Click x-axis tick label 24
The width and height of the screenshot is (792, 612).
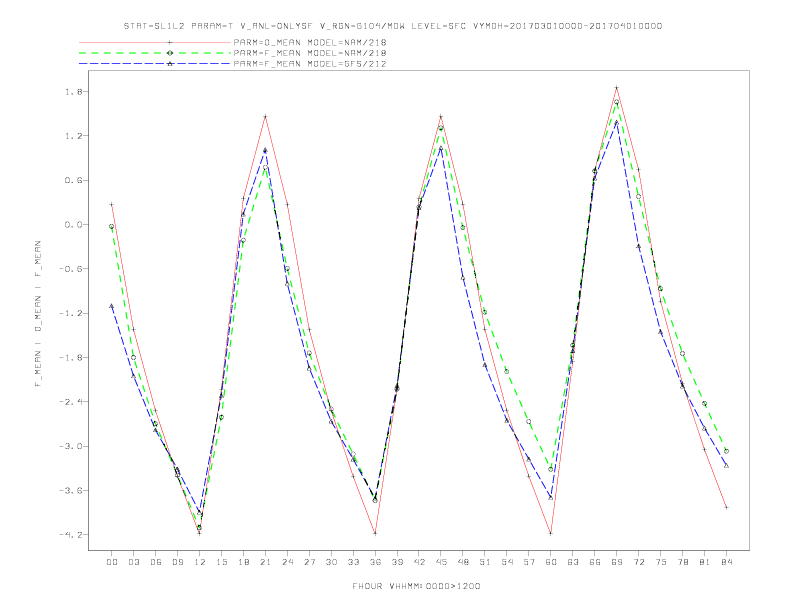[x=287, y=562]
